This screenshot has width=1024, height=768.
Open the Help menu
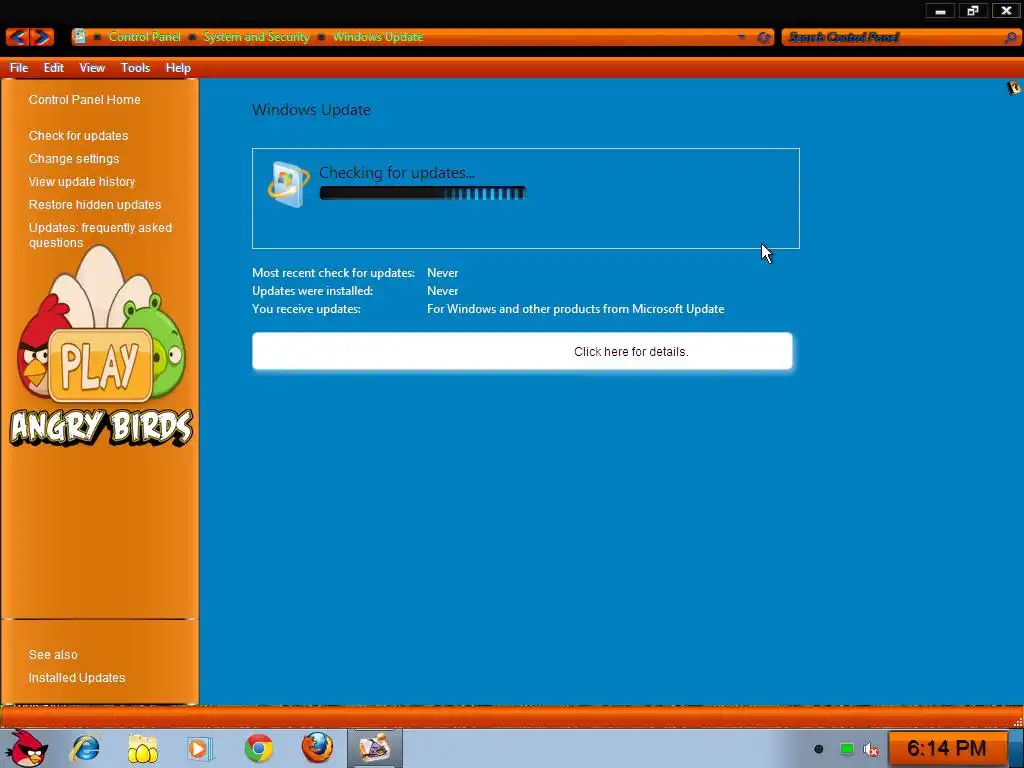pos(178,67)
